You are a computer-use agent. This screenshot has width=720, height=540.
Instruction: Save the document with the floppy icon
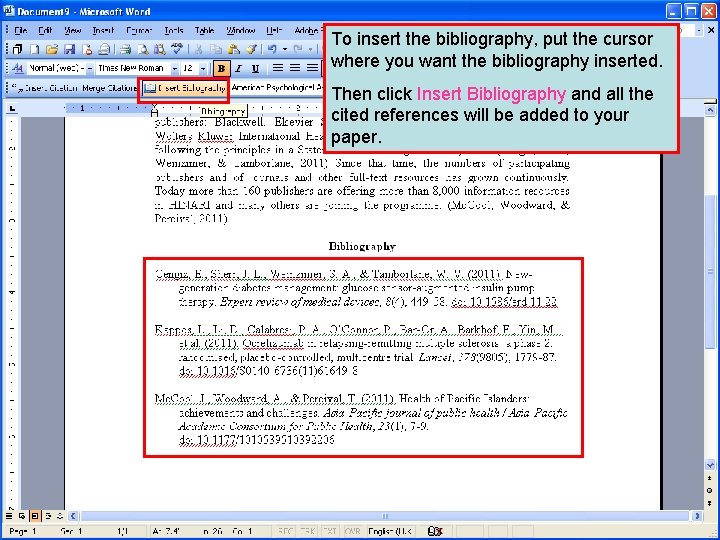(69, 49)
